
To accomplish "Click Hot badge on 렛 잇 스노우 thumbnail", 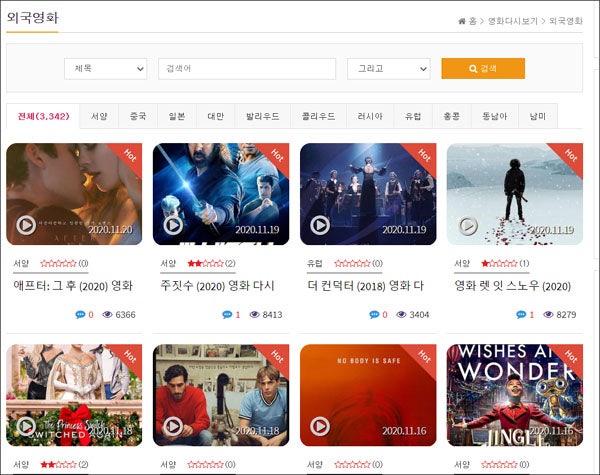I will click(571, 155).
